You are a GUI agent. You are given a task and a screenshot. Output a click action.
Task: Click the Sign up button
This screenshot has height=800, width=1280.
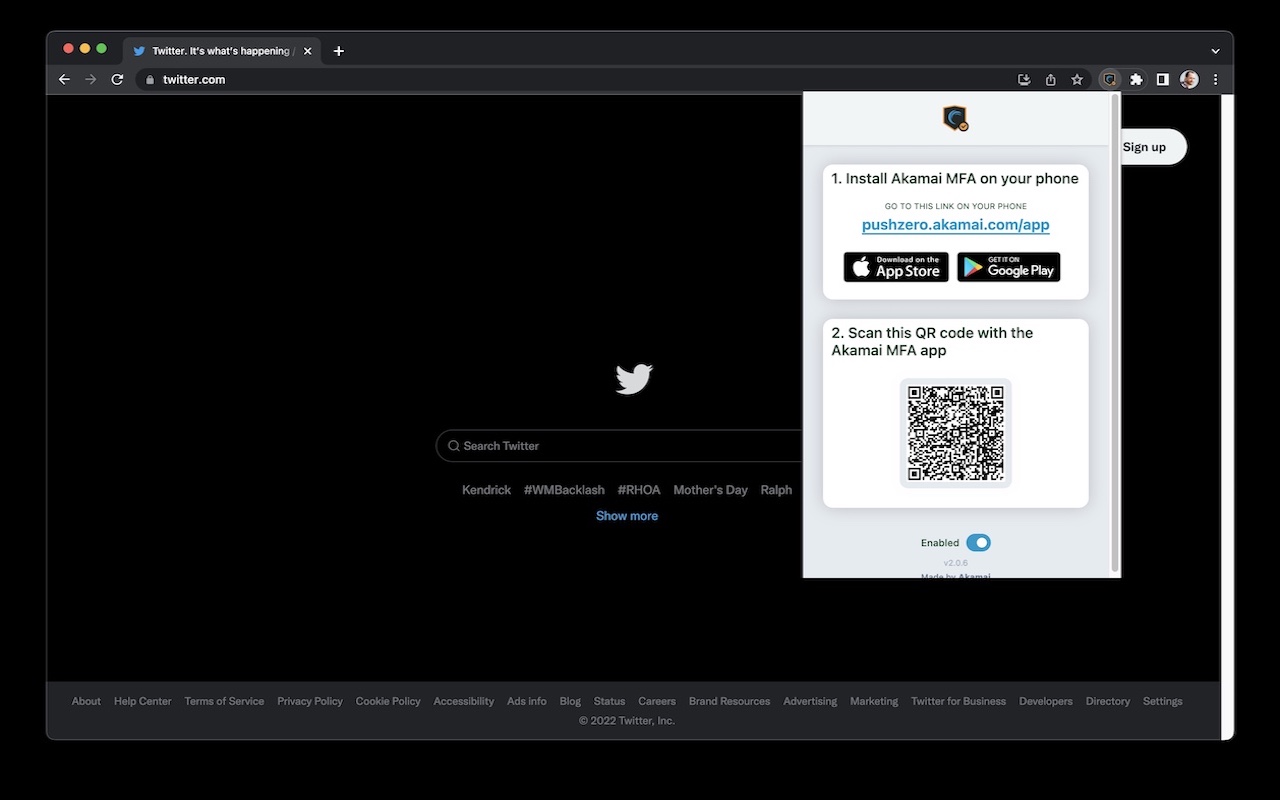[1145, 146]
